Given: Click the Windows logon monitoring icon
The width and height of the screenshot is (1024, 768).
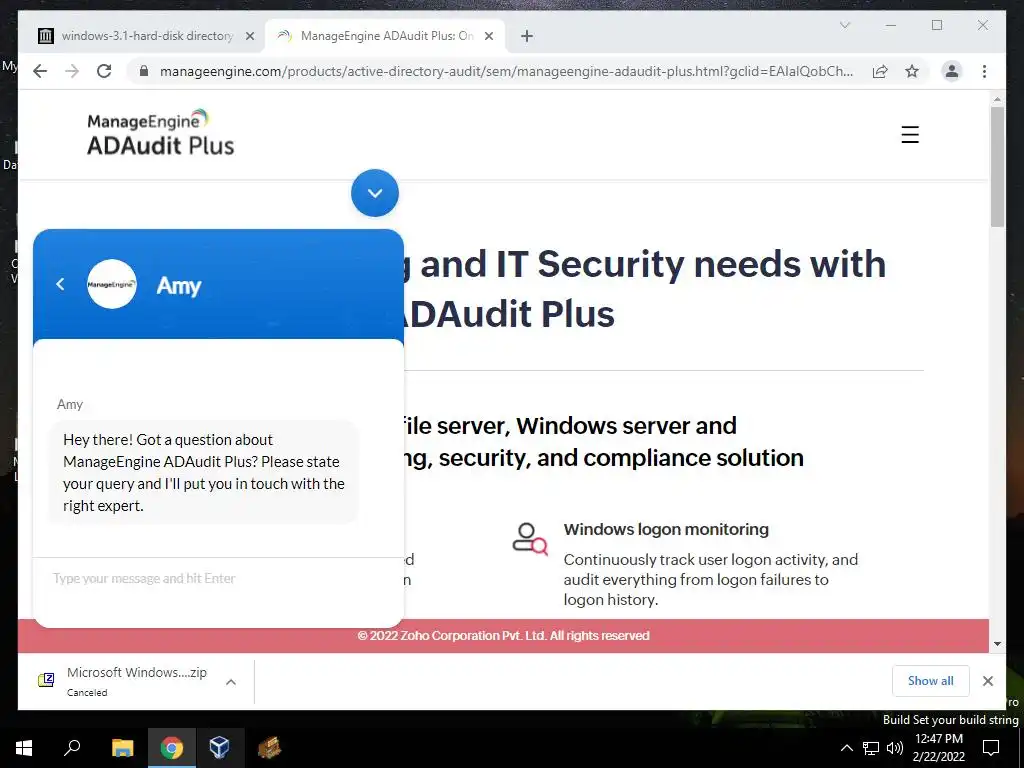Looking at the screenshot, I should coord(530,539).
